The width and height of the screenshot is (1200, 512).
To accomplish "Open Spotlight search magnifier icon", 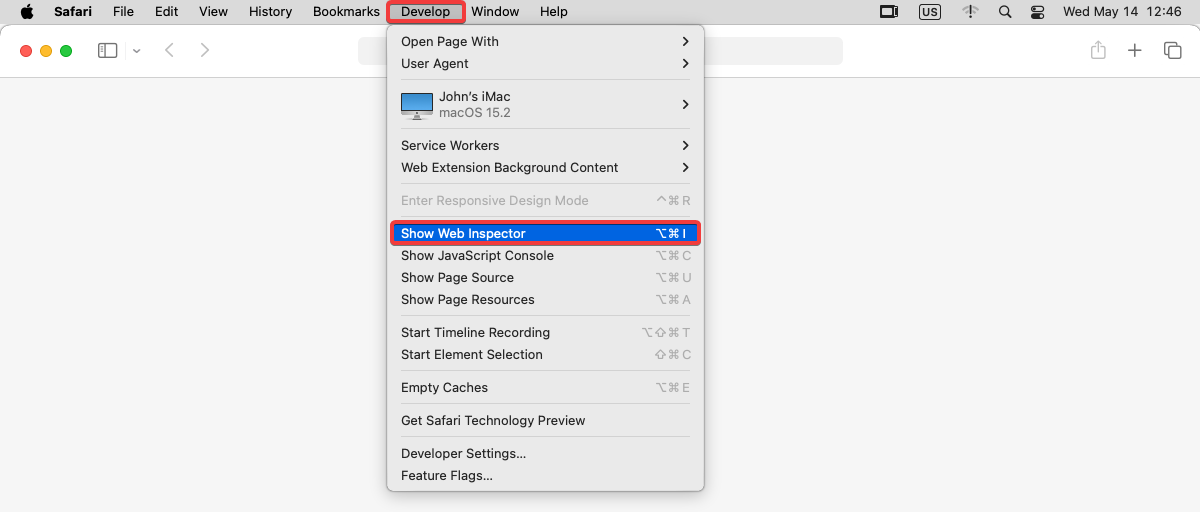I will 1006,12.
